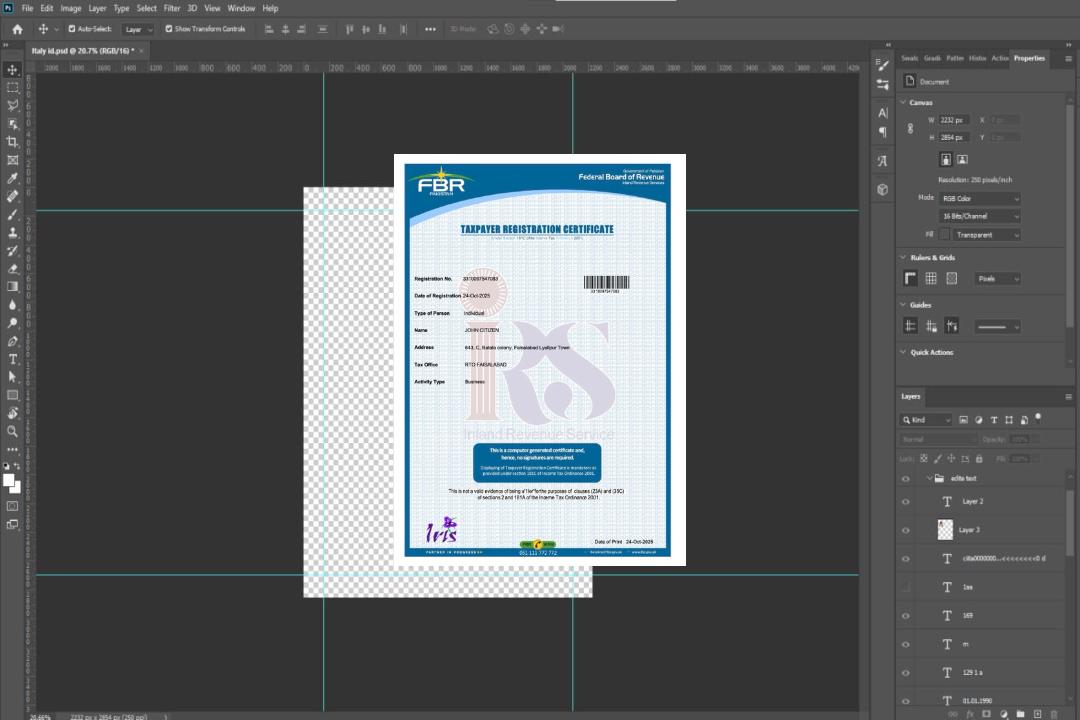Open the Kind layer filter dropdown

[926, 420]
